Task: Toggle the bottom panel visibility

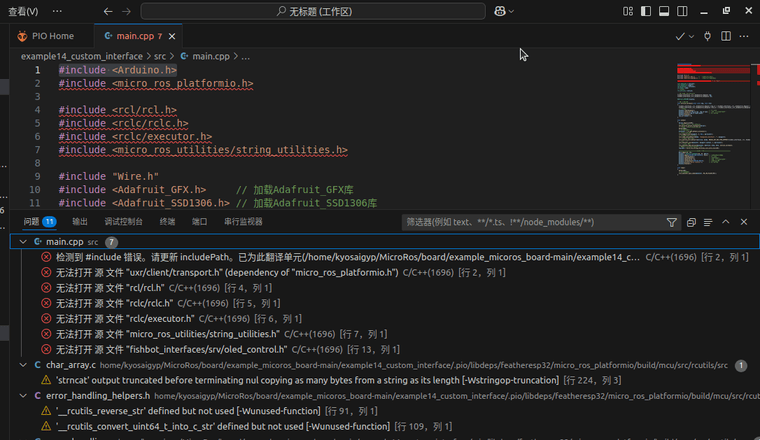Action: click(664, 11)
